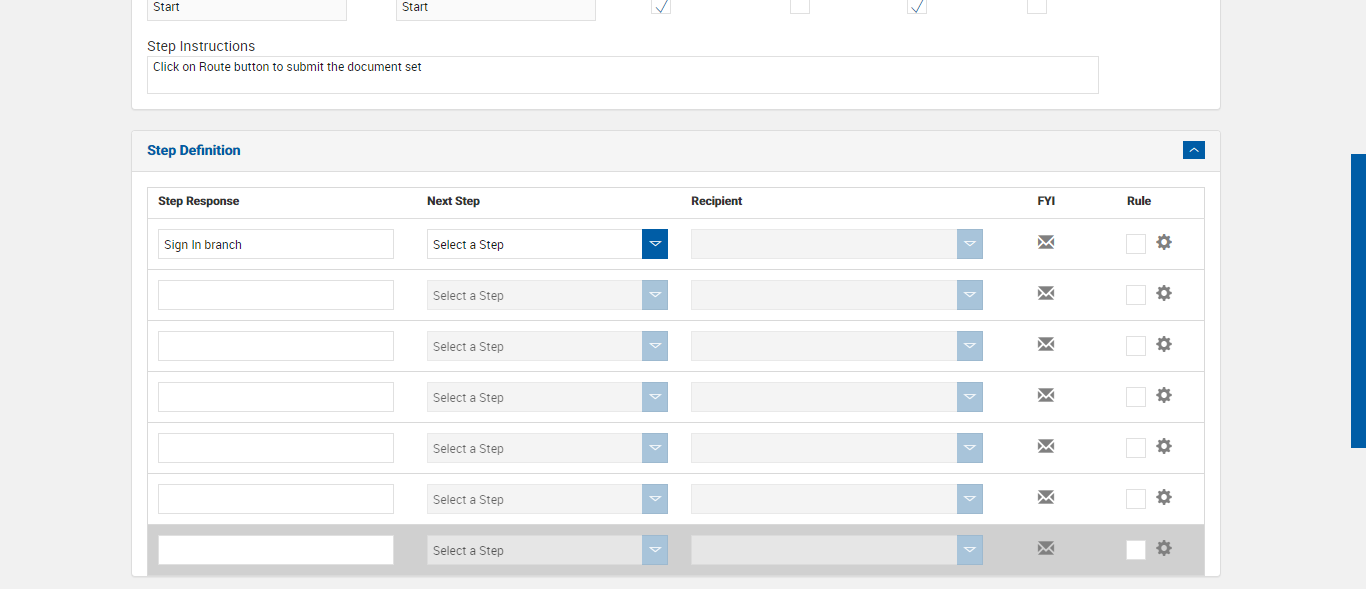
Task: Click the blue vertical scrollbar thumb
Action: tap(1358, 300)
